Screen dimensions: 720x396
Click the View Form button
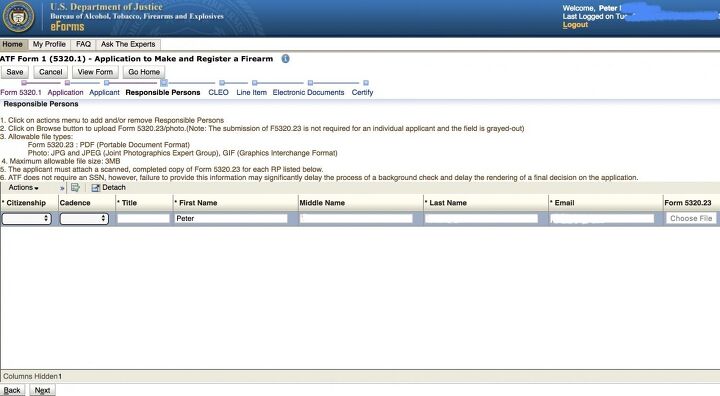pyautogui.click(x=95, y=72)
